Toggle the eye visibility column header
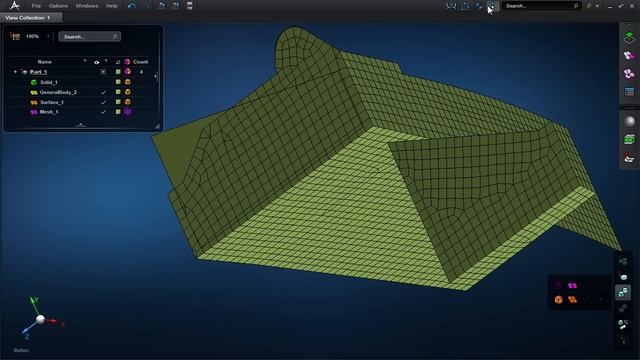 coord(97,62)
